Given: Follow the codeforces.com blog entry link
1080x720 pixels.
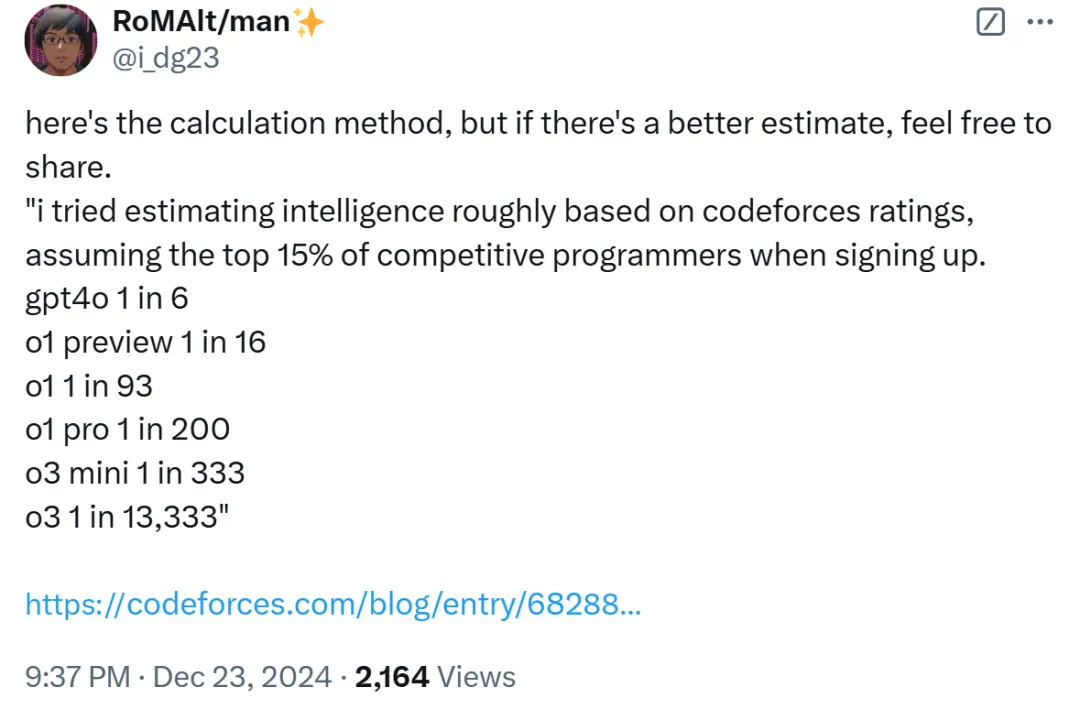Looking at the screenshot, I should [333, 604].
